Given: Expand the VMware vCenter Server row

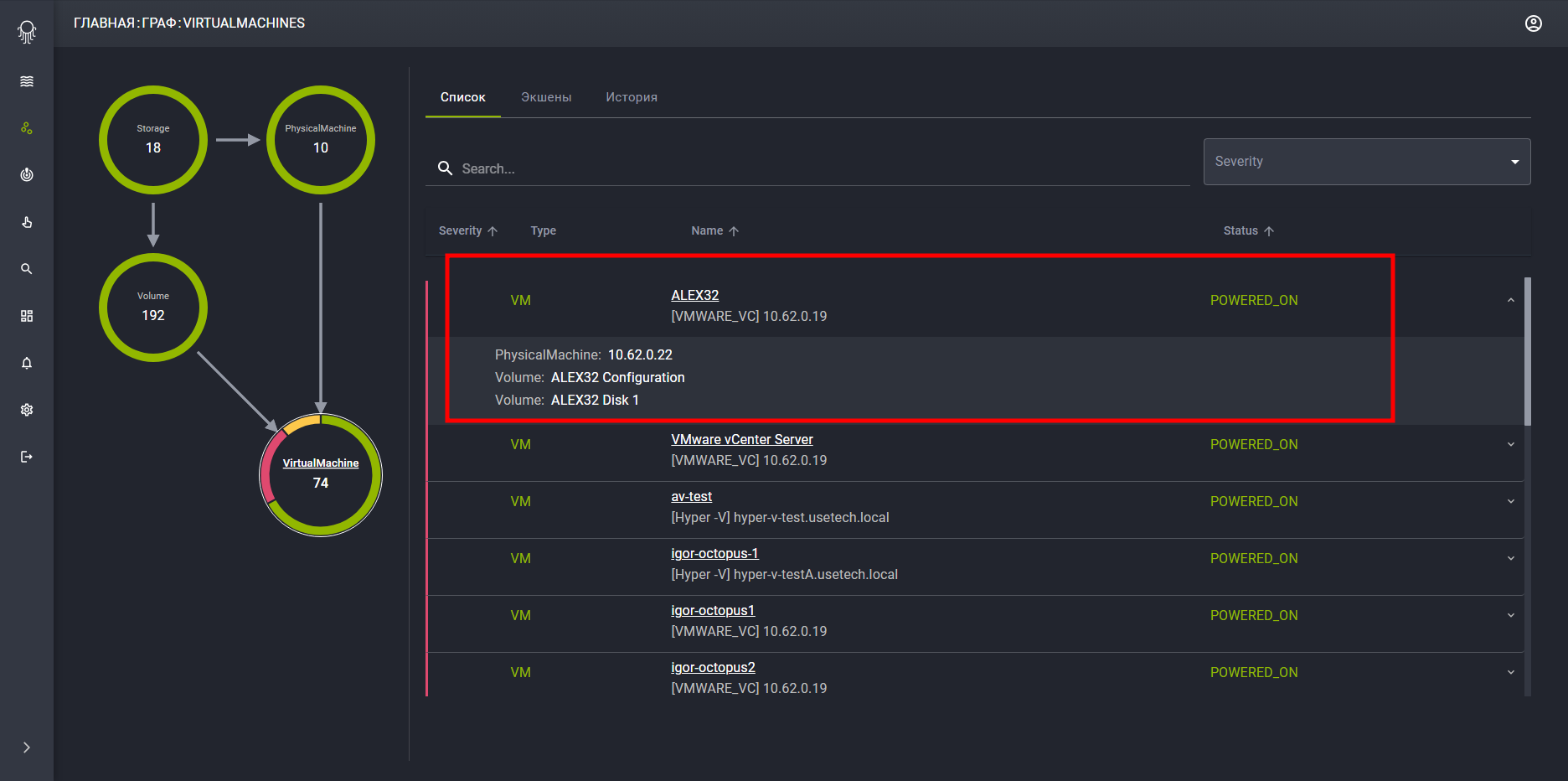Looking at the screenshot, I should tap(1511, 444).
